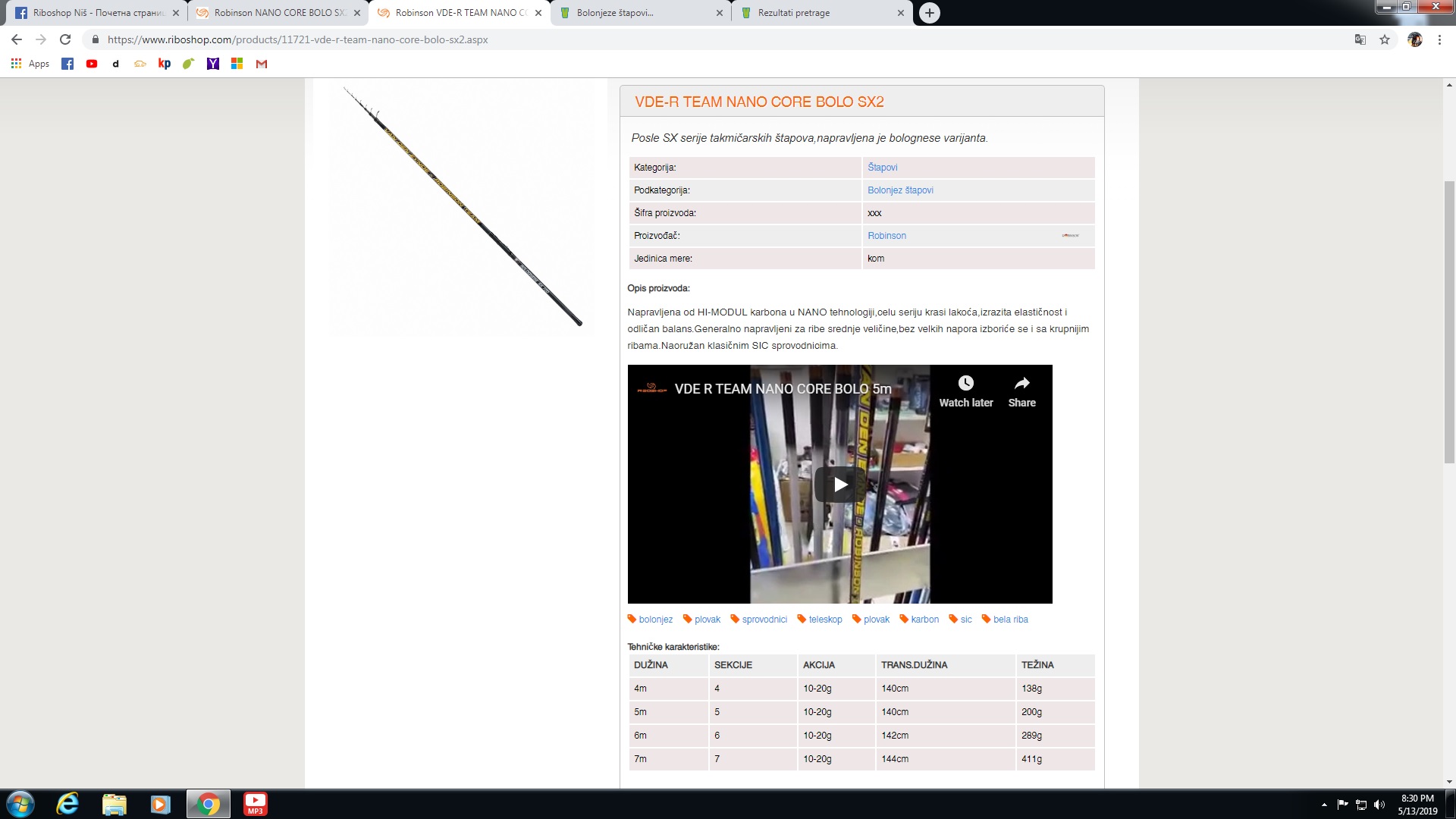Open the Apps bookmark shortcut

pyautogui.click(x=30, y=64)
